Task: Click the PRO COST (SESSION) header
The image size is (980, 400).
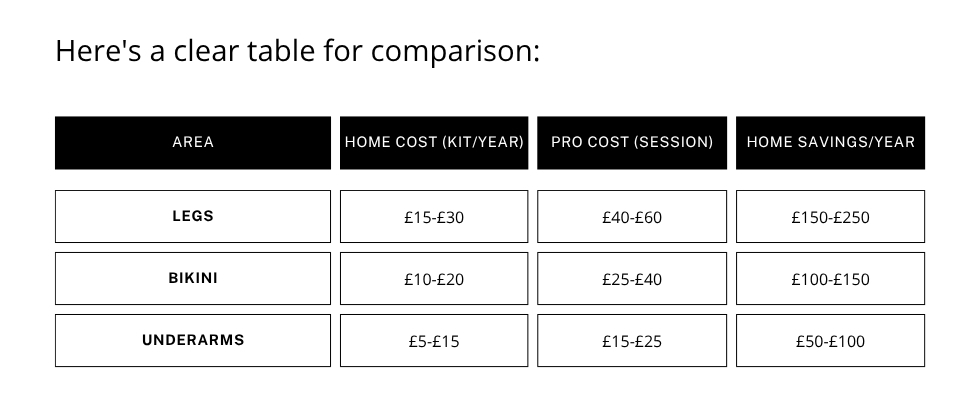Action: (x=632, y=142)
